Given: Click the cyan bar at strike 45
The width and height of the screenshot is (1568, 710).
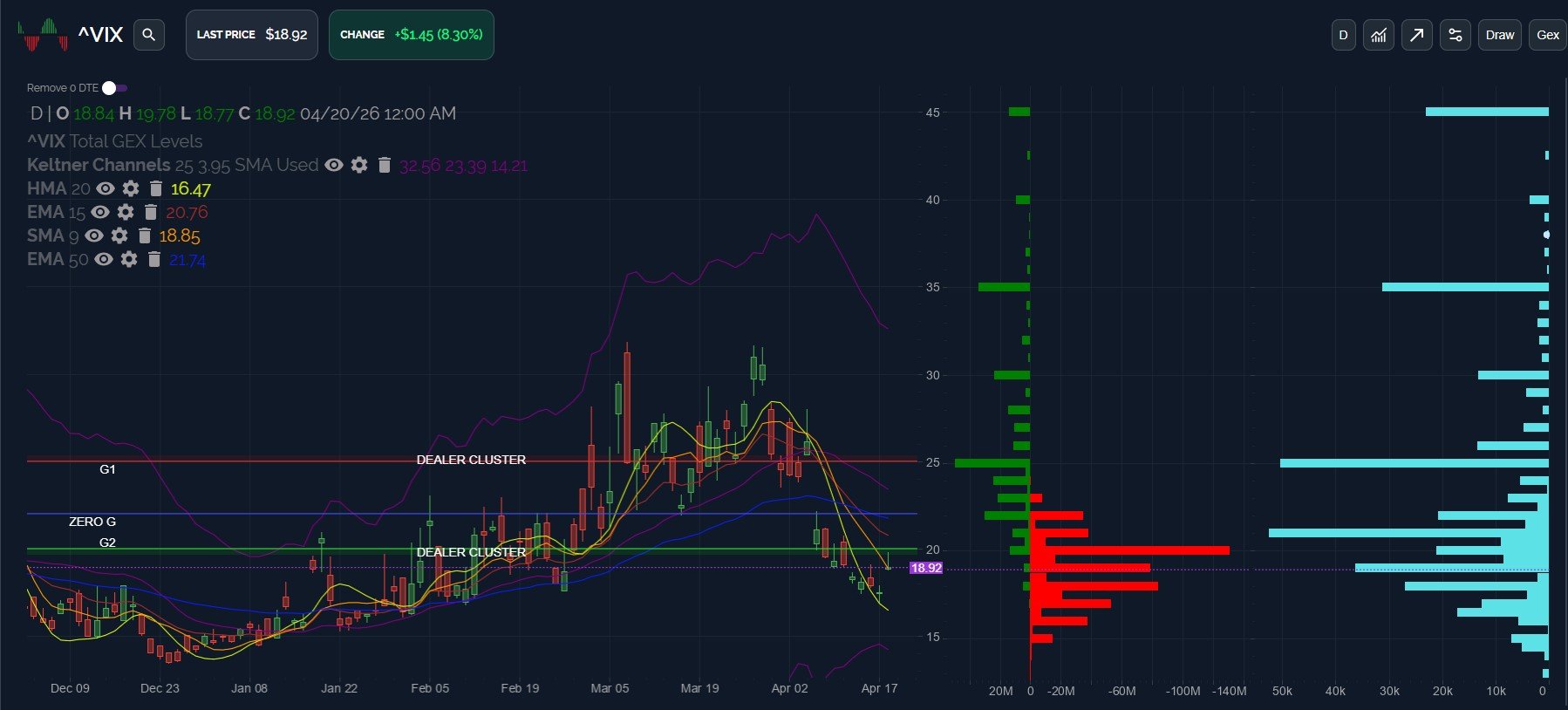Looking at the screenshot, I should [1487, 112].
